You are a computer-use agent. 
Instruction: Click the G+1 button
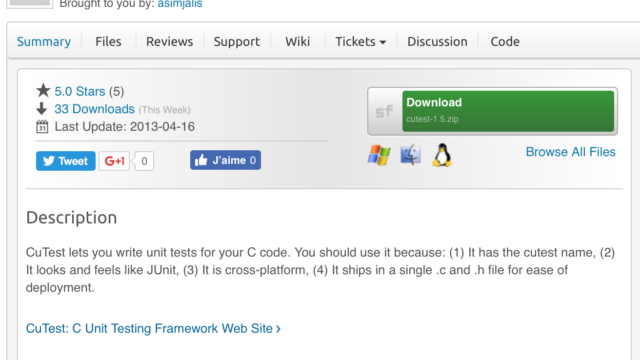(x=114, y=161)
